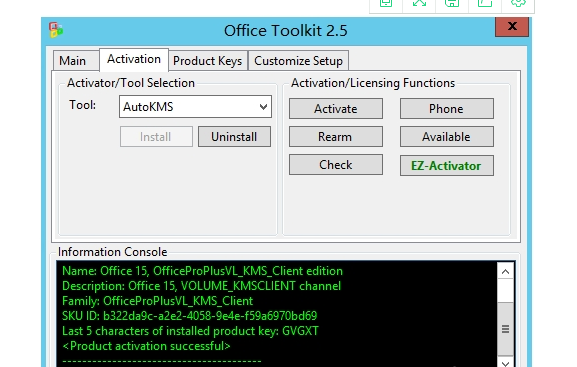Screen dimensions: 577x367
Task: Select the Activation tab
Action: pos(134,59)
